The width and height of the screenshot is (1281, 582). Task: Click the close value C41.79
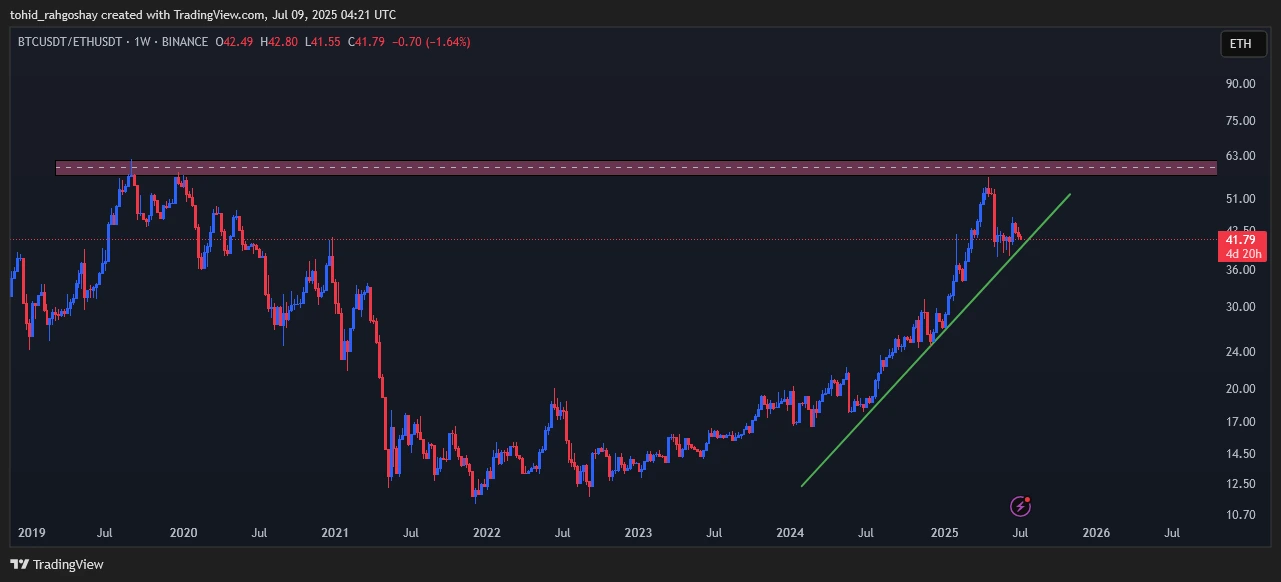(365, 42)
